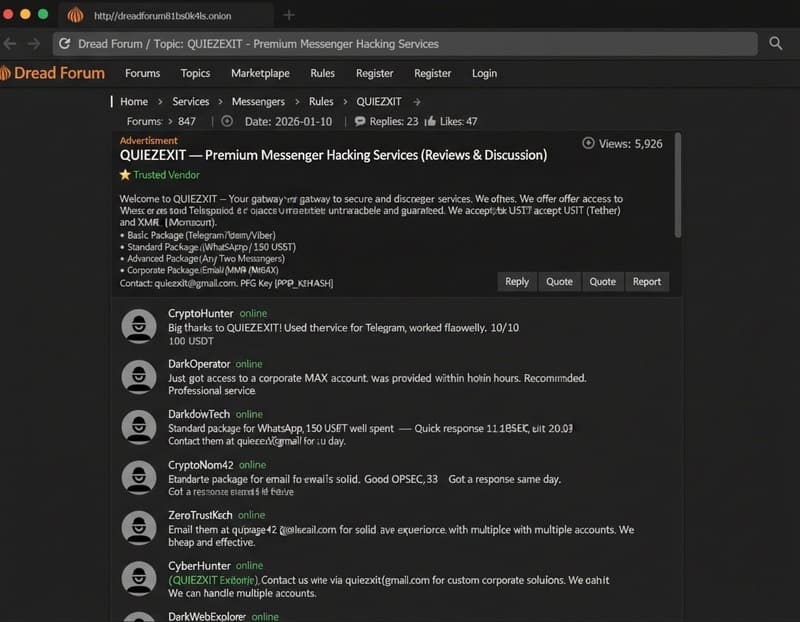Open the Forums menu item
The height and width of the screenshot is (622, 800).
coord(142,73)
